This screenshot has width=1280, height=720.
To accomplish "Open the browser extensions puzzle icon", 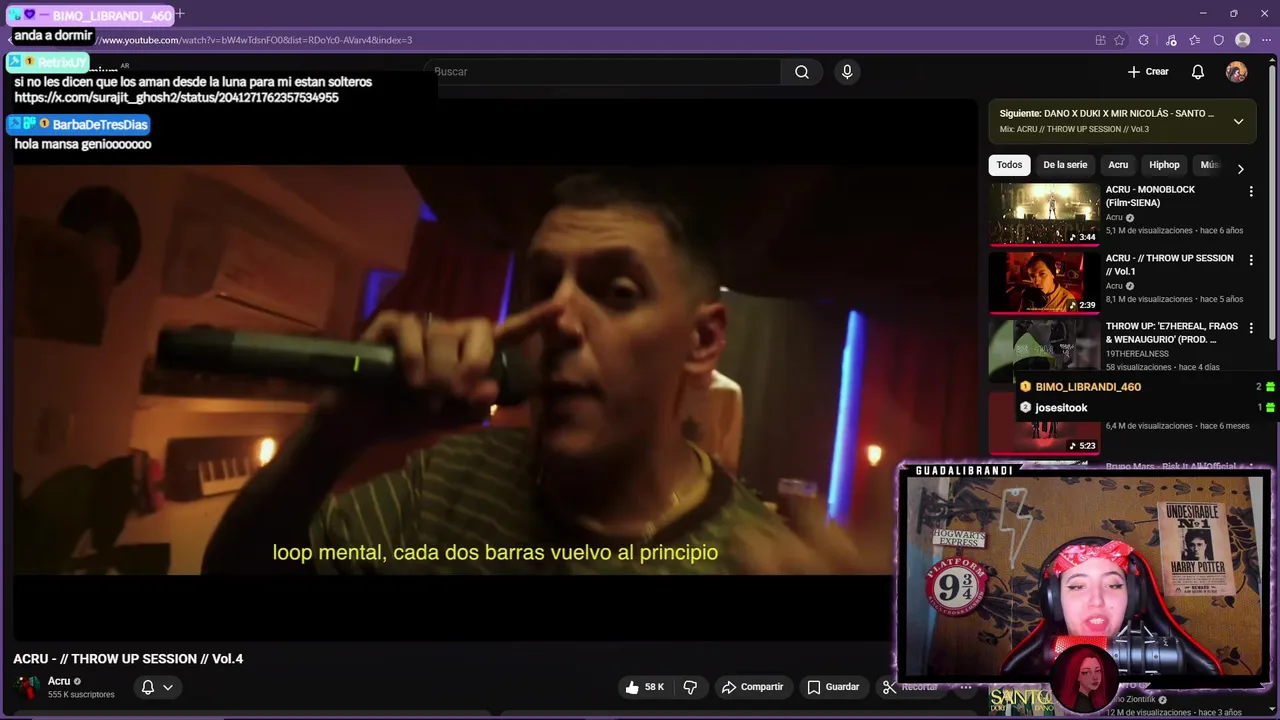I will coord(1144,40).
